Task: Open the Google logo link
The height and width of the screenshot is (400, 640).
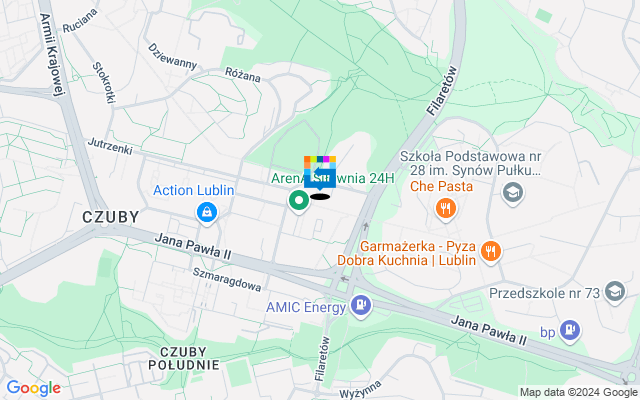Action: tap(33, 388)
